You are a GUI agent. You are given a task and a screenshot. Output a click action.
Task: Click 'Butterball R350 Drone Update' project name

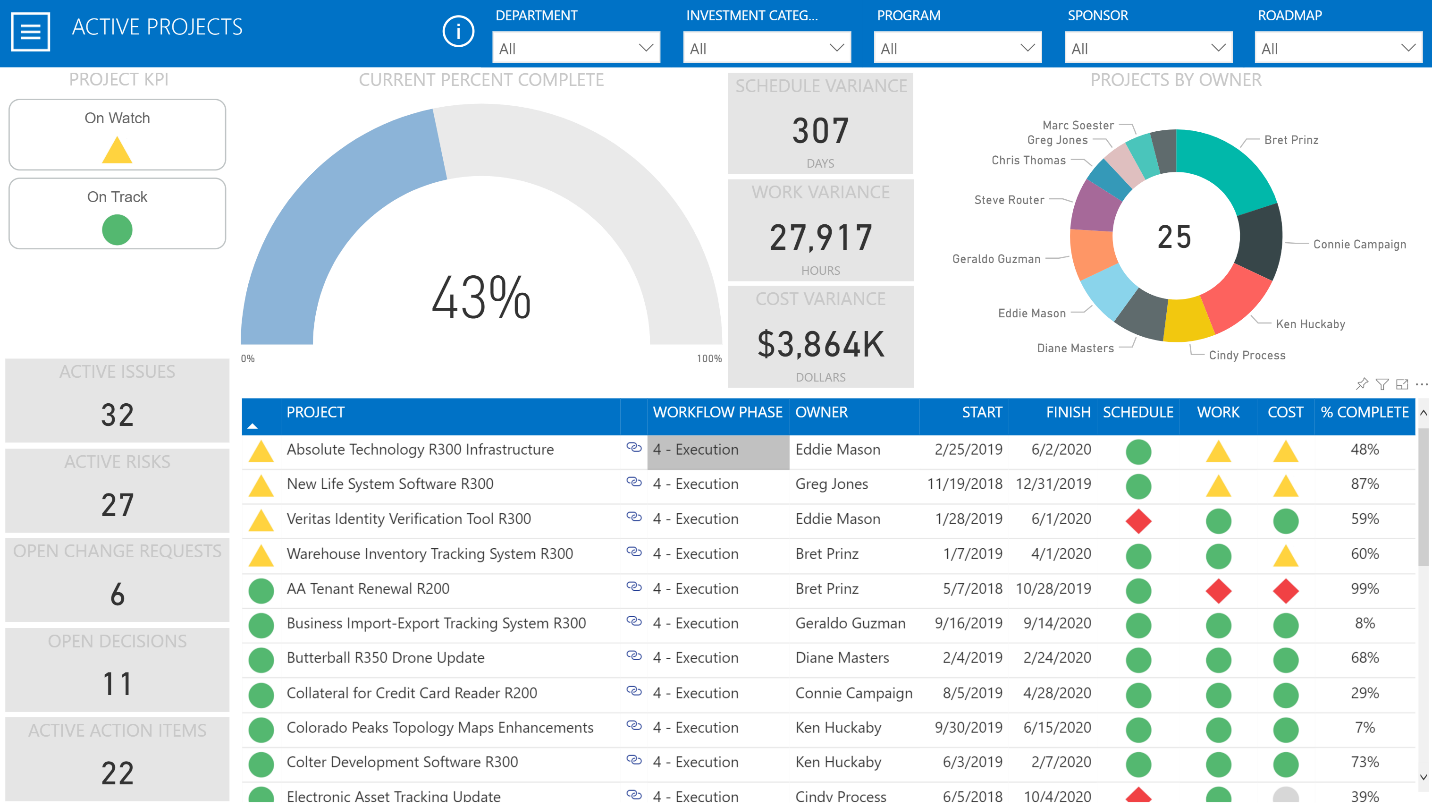(386, 658)
